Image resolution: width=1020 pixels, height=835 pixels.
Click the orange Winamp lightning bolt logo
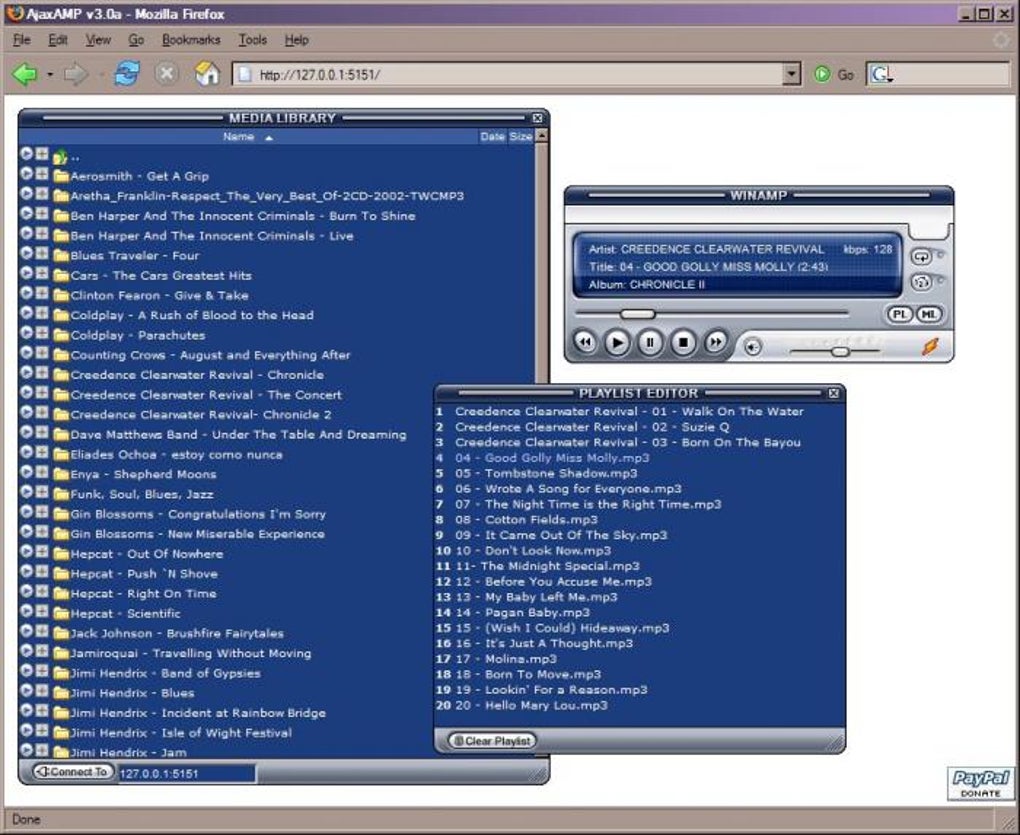[x=930, y=346]
